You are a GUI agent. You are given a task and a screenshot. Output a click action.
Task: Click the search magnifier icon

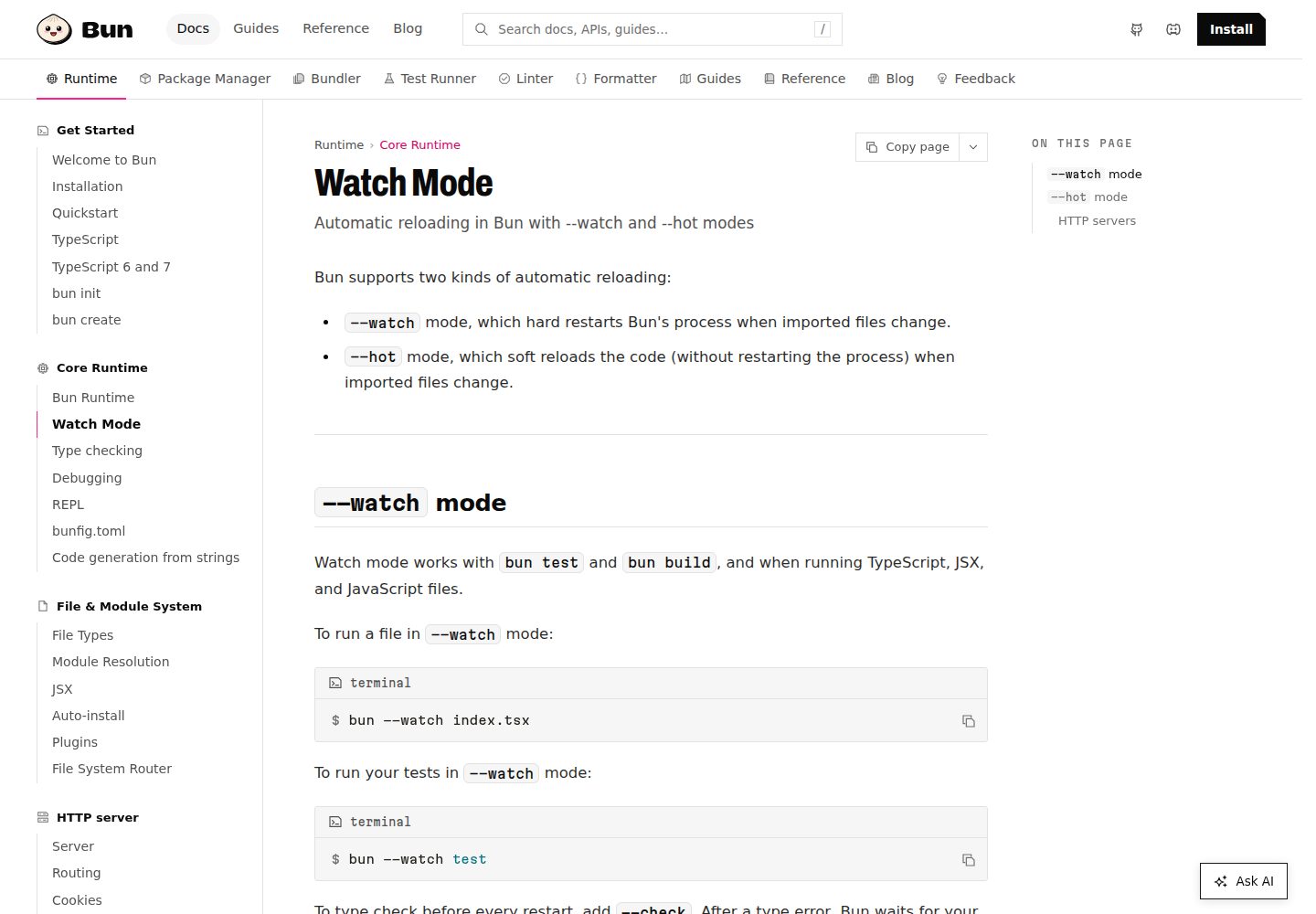tap(481, 29)
